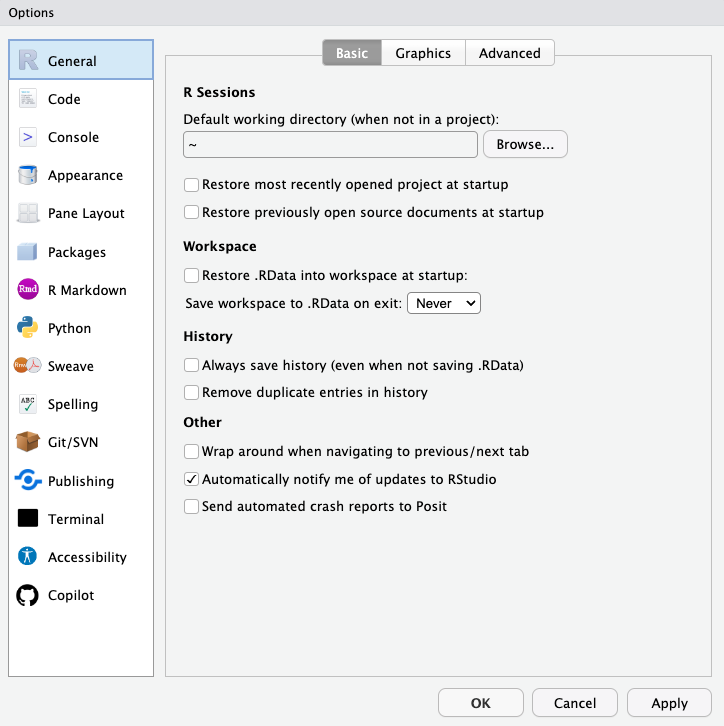Screen dimensions: 724x726
Task: Click the R Markdown Rmd icon
Action: click(28, 290)
